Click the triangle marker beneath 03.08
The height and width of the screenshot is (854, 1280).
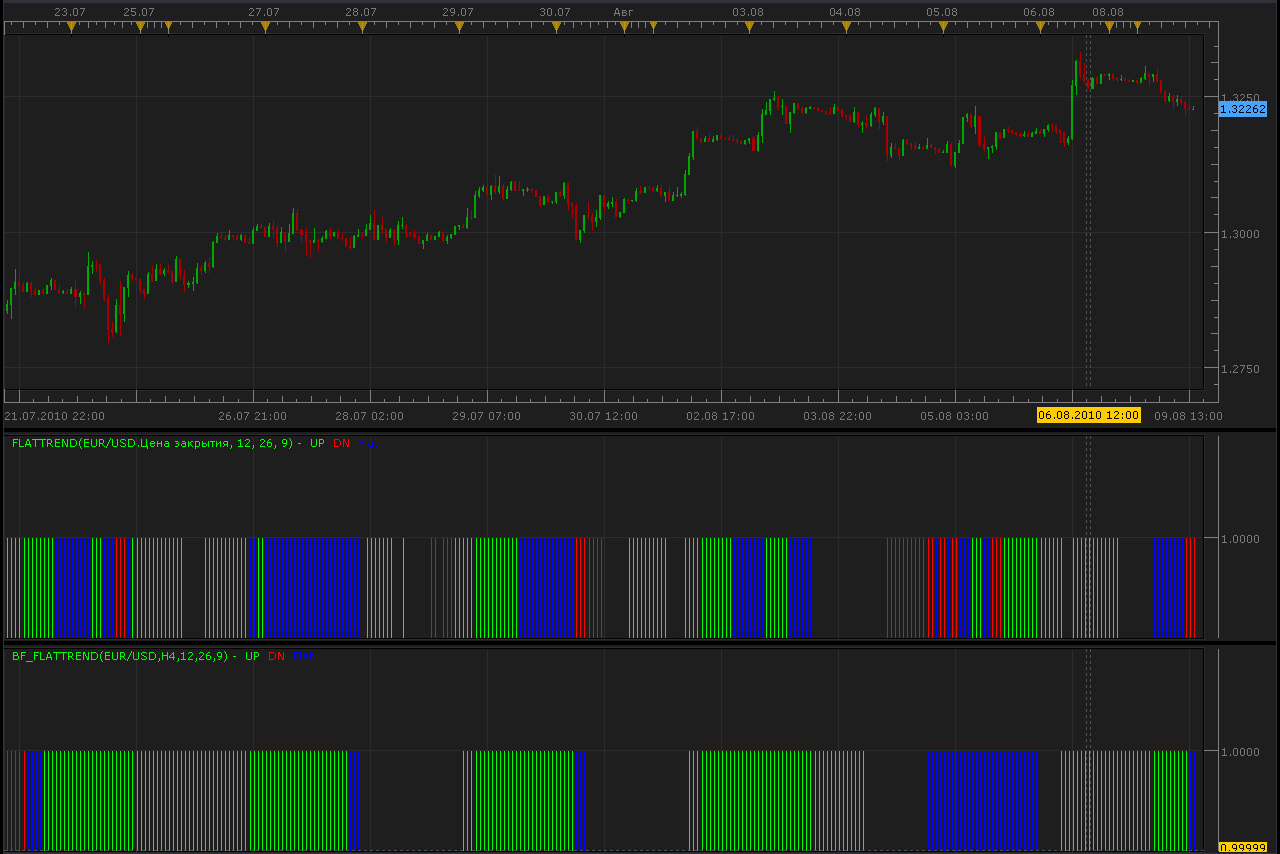749,27
